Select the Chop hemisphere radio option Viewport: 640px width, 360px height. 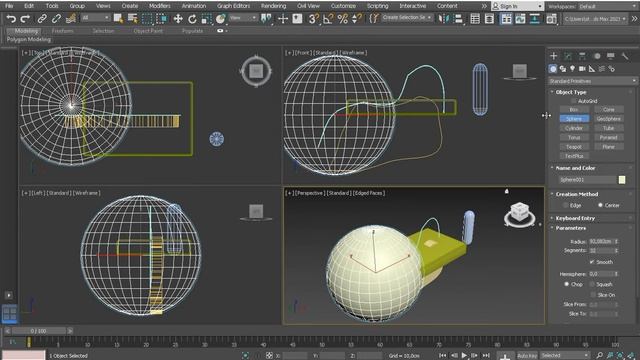pyautogui.click(x=567, y=284)
